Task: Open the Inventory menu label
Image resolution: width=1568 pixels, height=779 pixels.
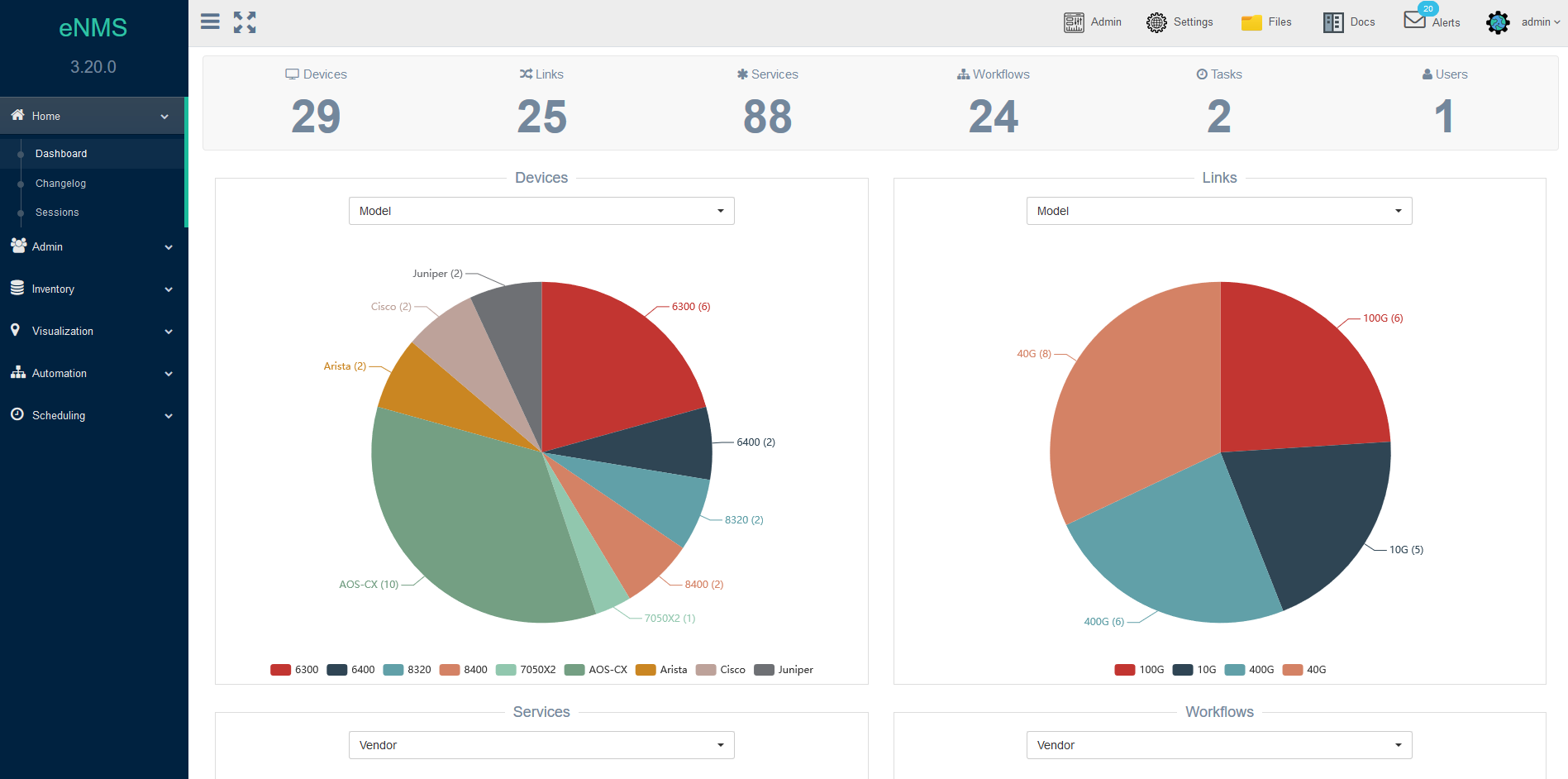Action: (53, 289)
